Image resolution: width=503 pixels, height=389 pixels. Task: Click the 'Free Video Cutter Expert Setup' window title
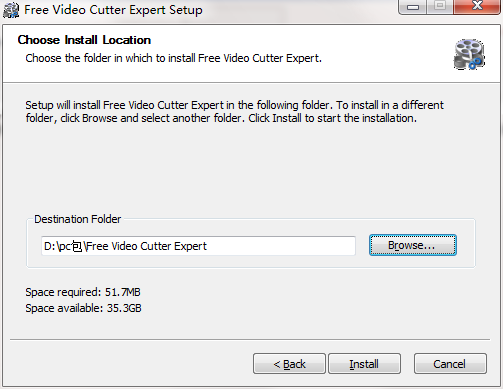point(113,10)
